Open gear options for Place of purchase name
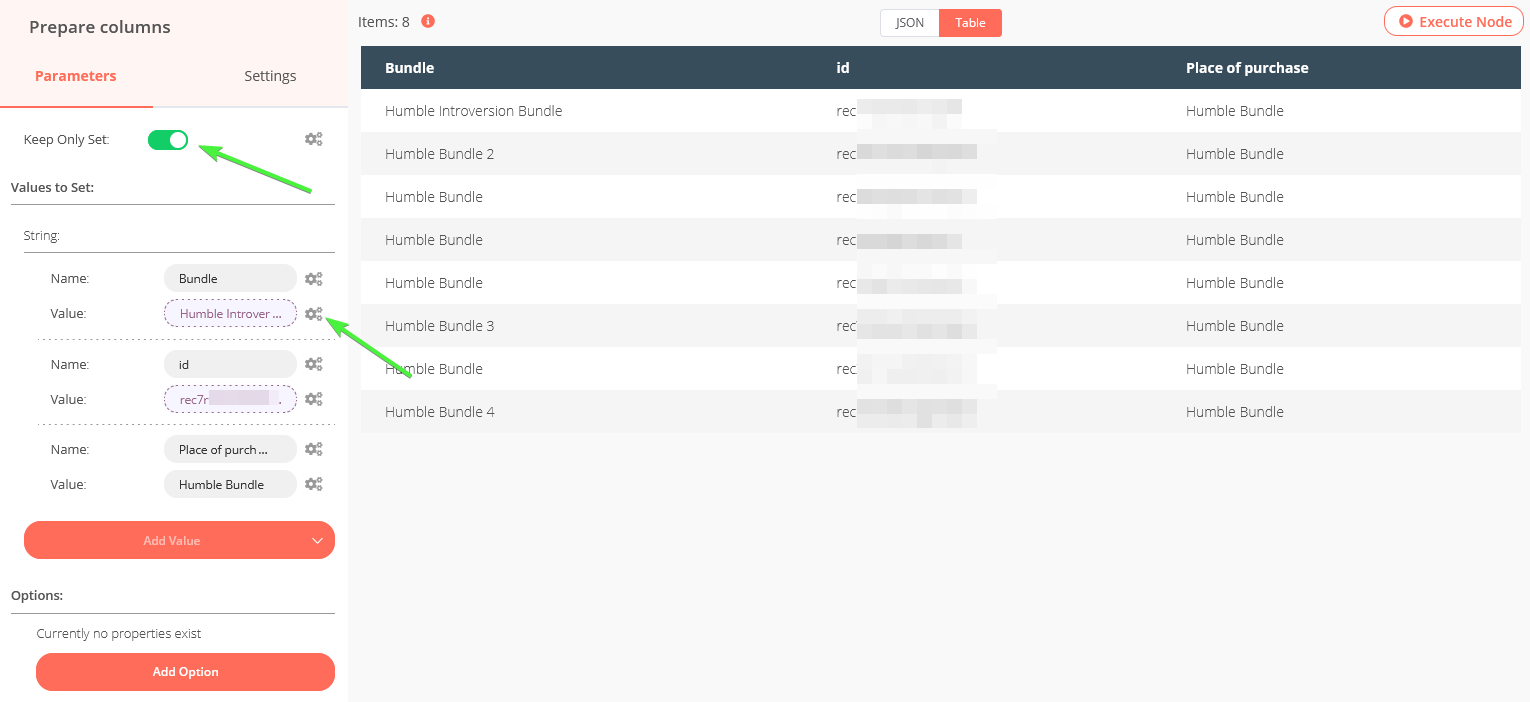Viewport: 1530px width, 702px height. coord(313,450)
